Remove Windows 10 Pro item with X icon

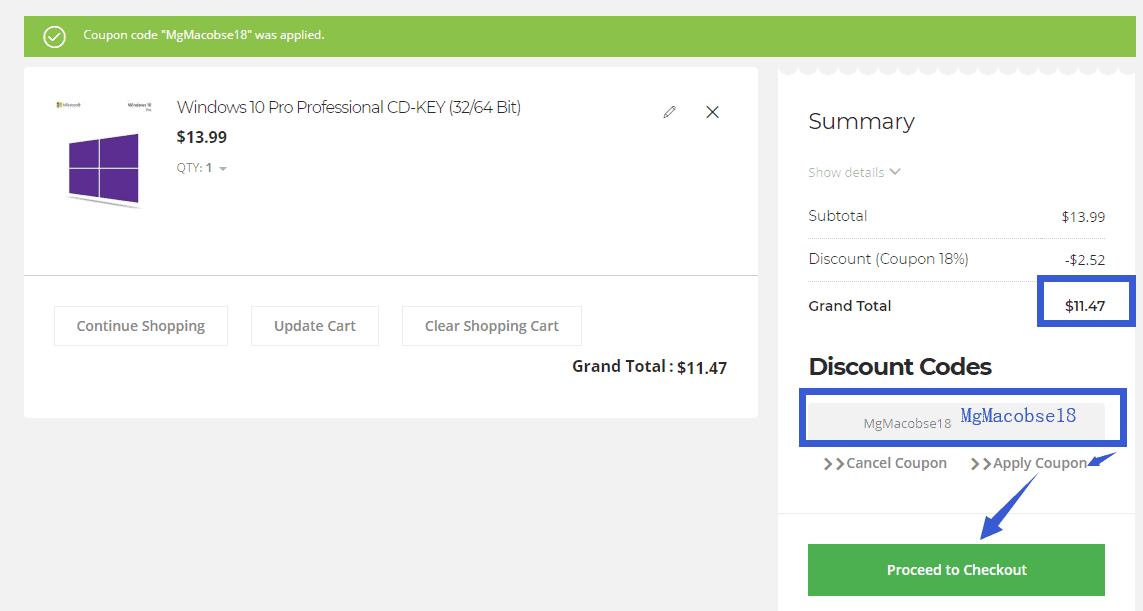(712, 112)
